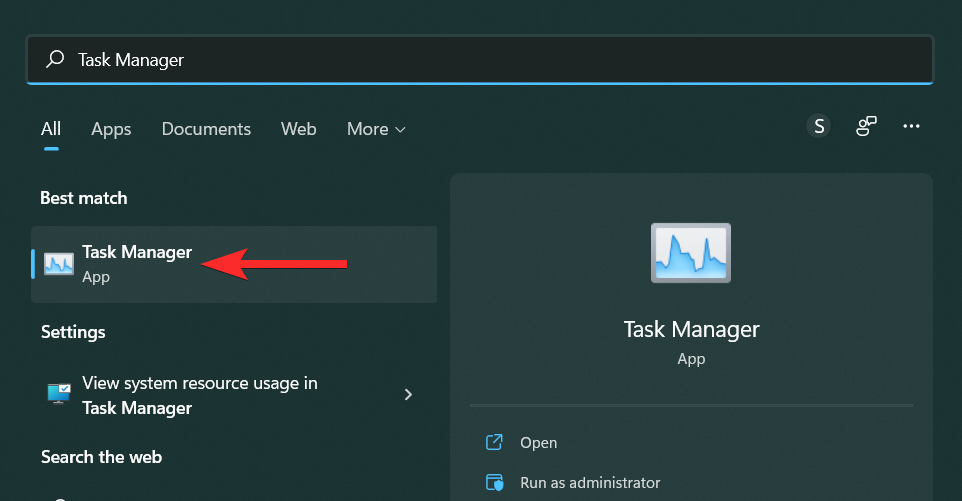
Task: Click the monitor icon beside View system resource usage
Action: [x=59, y=394]
